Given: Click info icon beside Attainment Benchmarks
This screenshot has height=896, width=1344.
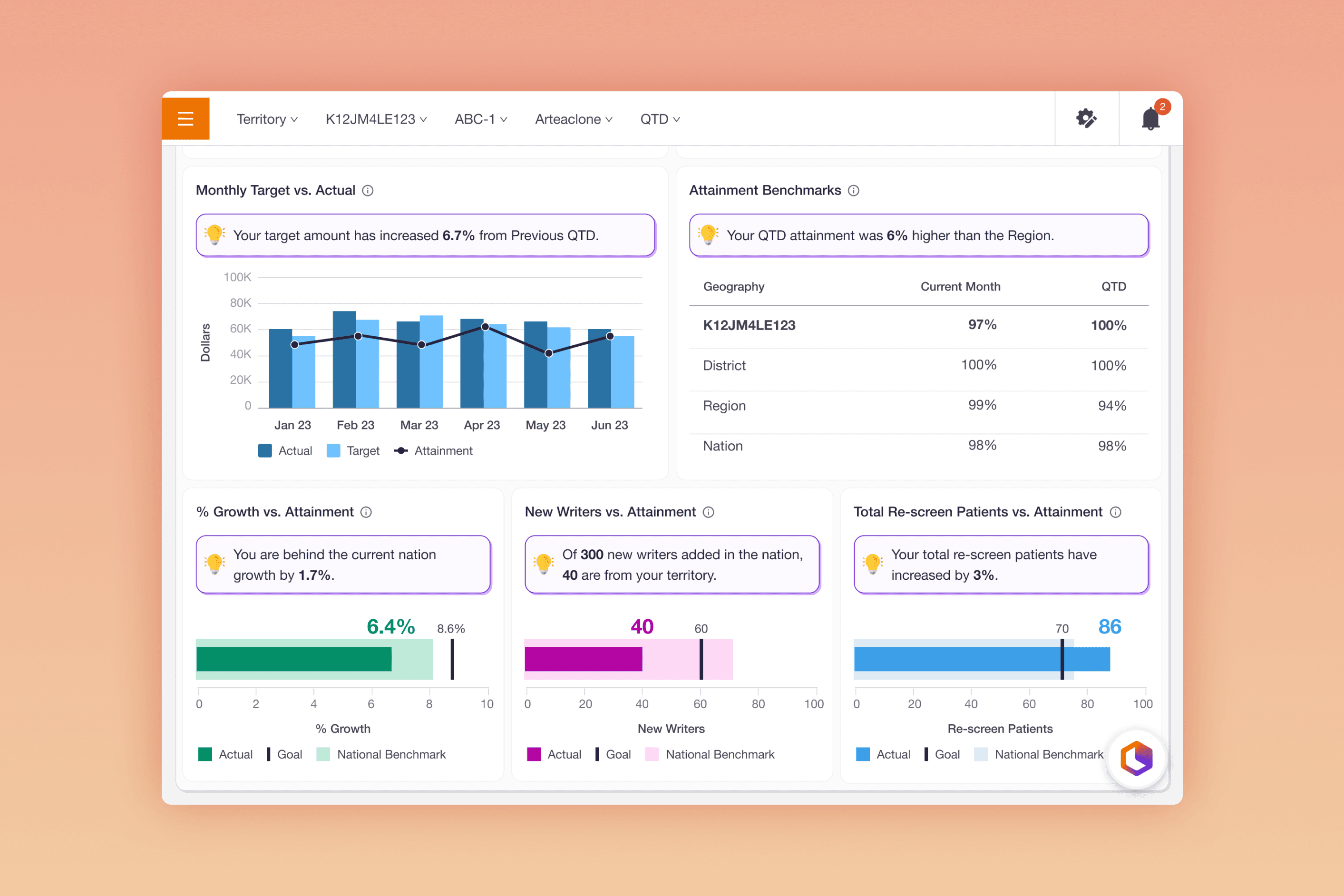Looking at the screenshot, I should (x=853, y=191).
